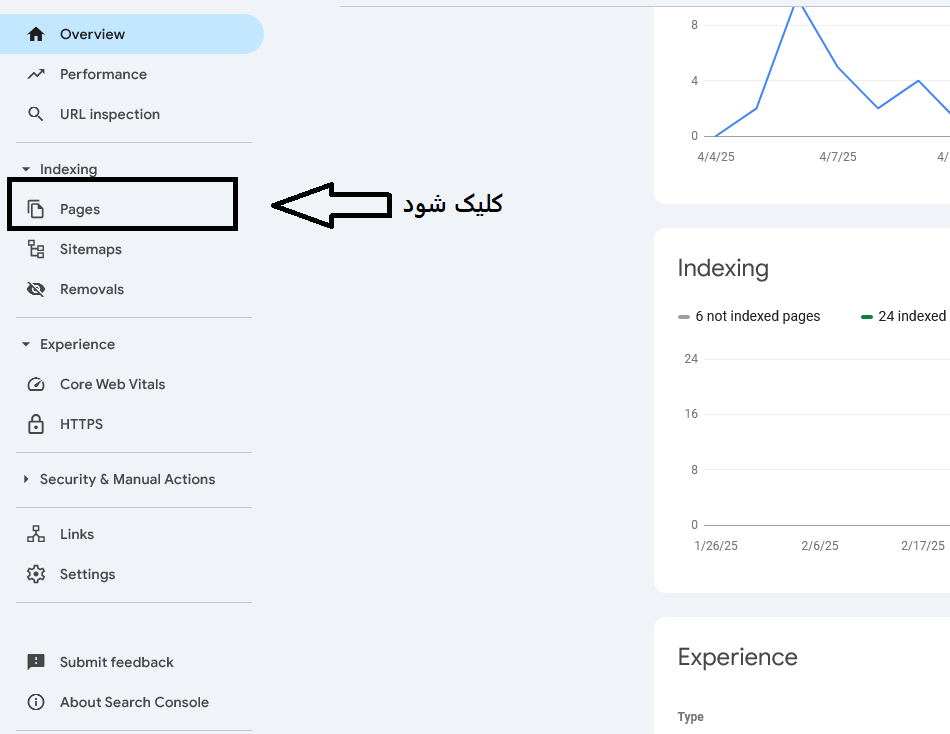Open About Search Console link
The width and height of the screenshot is (950, 734).
point(134,702)
